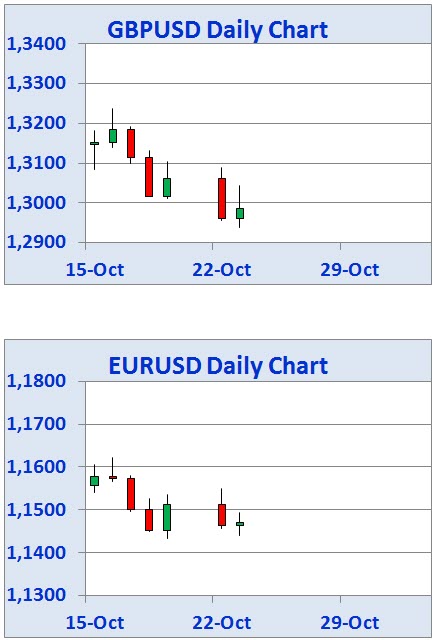The height and width of the screenshot is (640, 435).
Task: Select the largest red candle on GBPUSD chart
Action: coord(149,177)
